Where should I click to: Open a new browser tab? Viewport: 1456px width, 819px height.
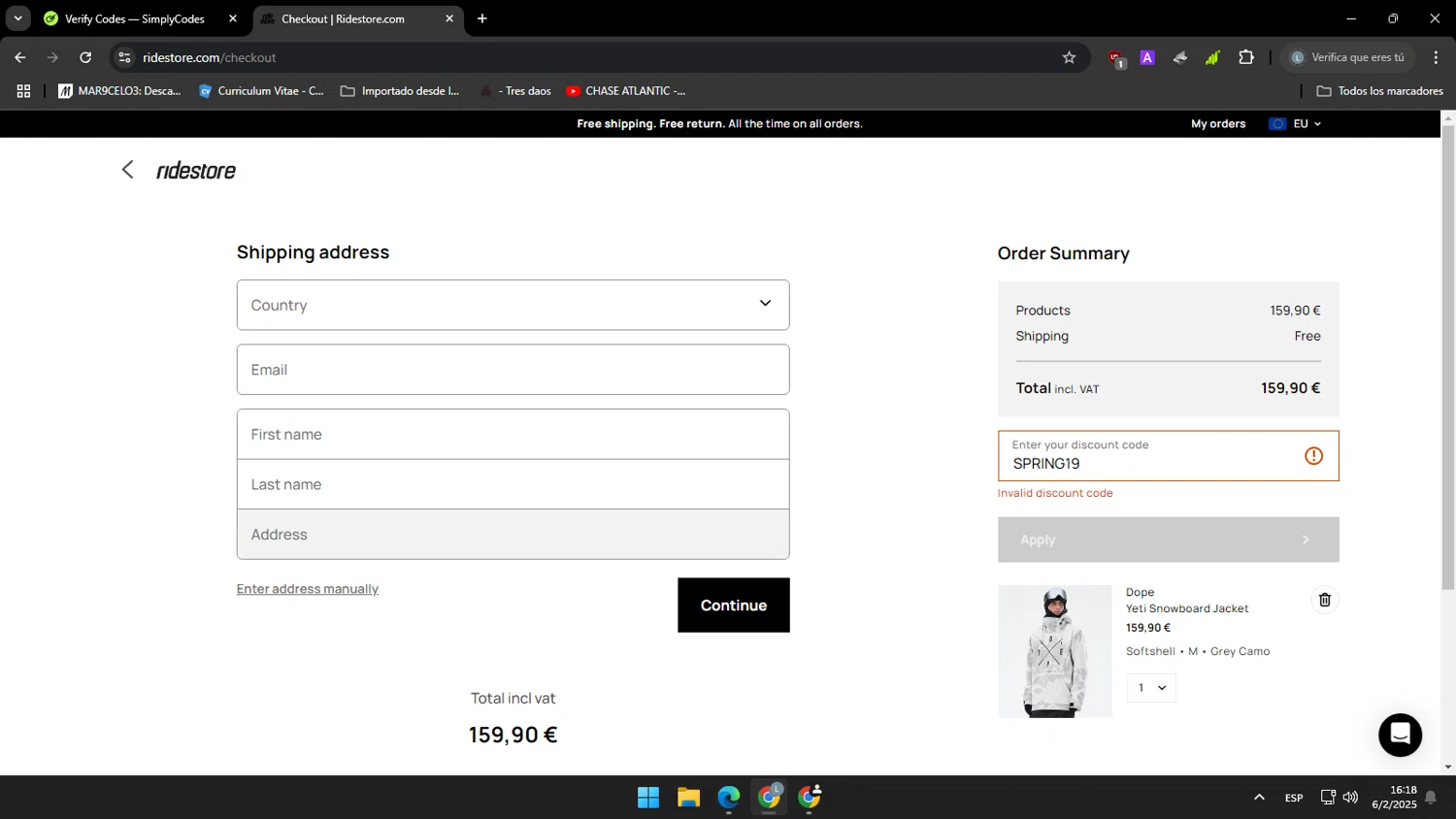click(482, 18)
